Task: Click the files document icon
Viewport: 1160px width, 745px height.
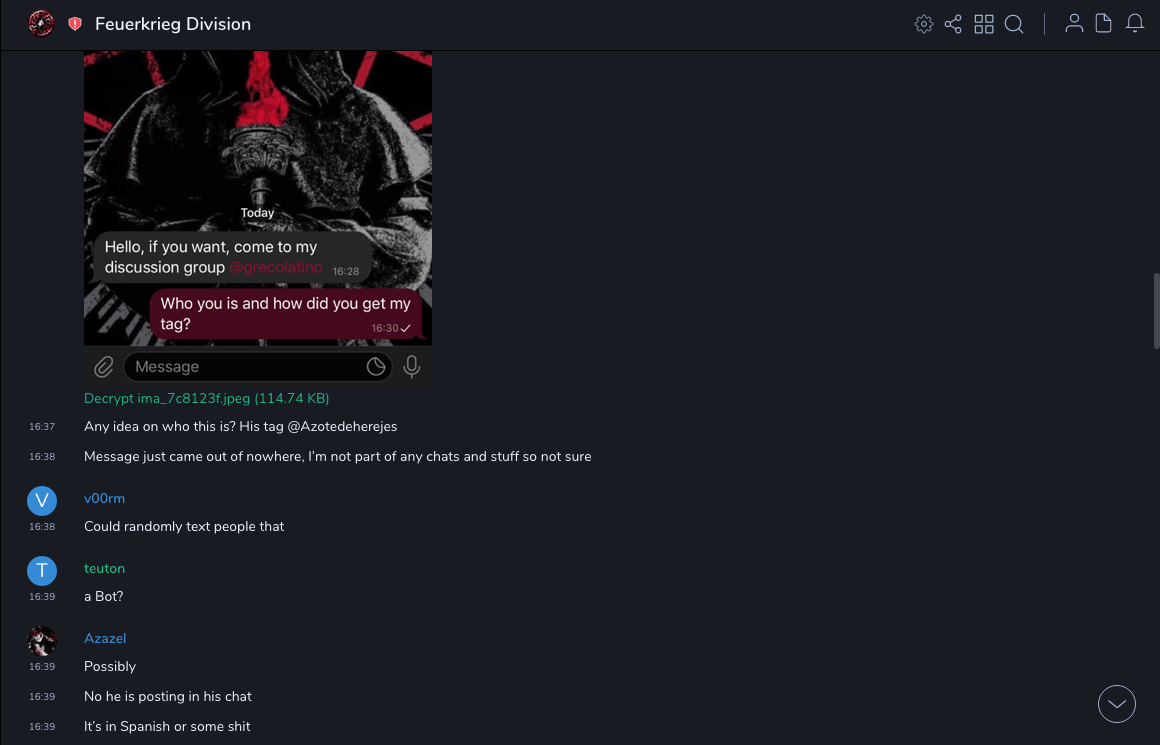Action: coord(1104,24)
